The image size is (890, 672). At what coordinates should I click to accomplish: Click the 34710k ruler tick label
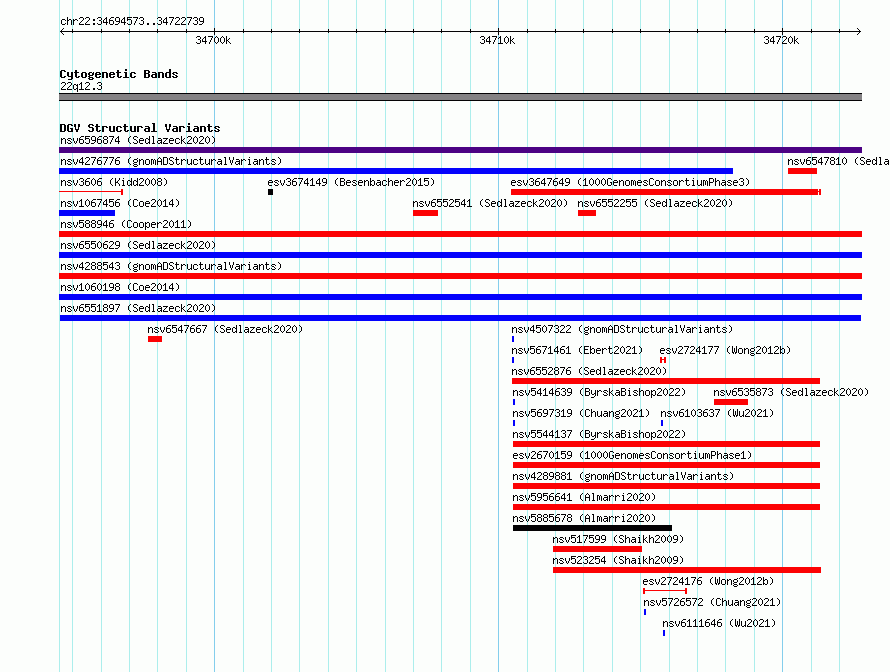click(x=497, y=40)
